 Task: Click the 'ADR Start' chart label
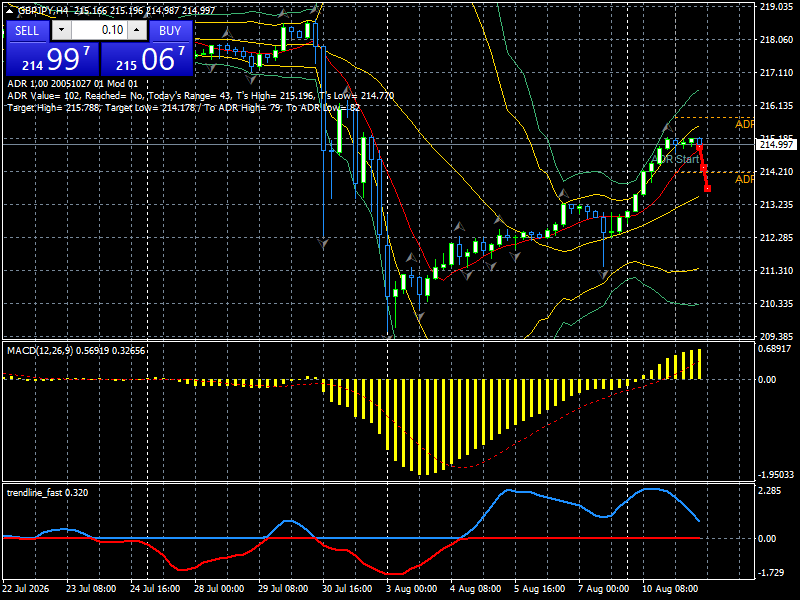676,159
